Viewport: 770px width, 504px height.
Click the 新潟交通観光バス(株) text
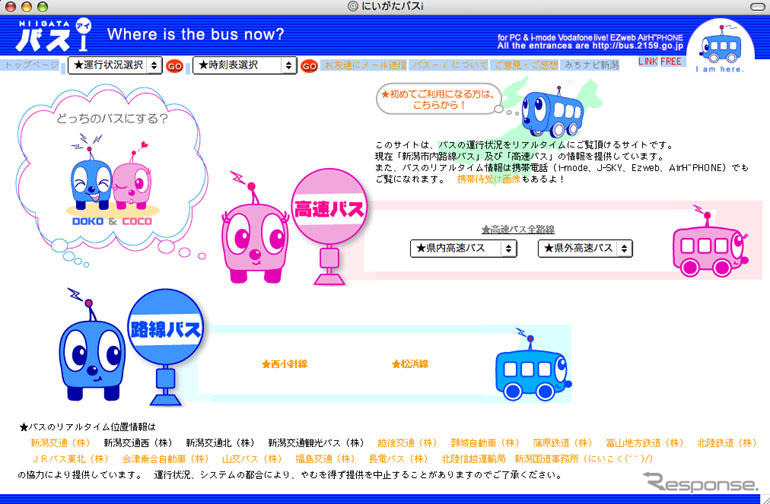pos(316,443)
